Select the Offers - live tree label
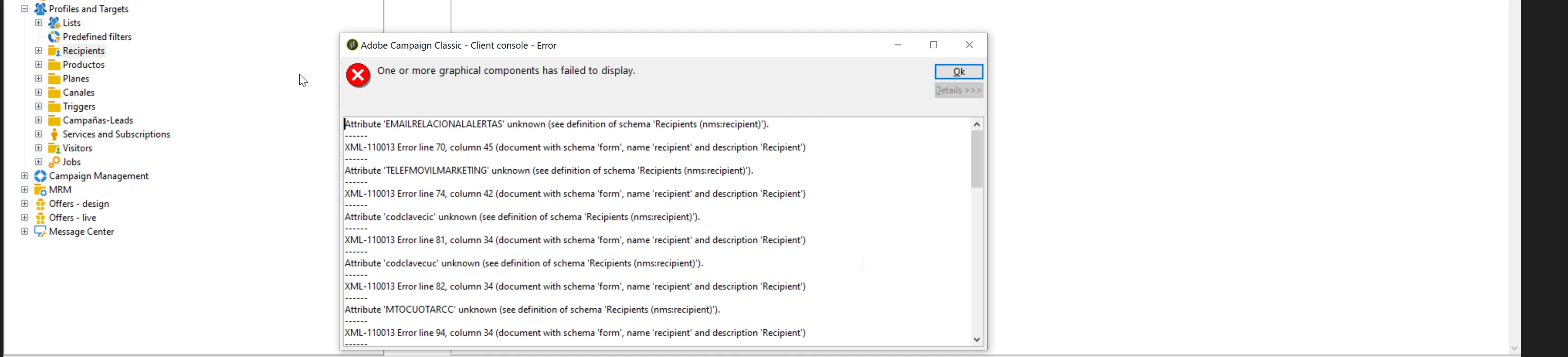1568x357 pixels. coord(73,218)
